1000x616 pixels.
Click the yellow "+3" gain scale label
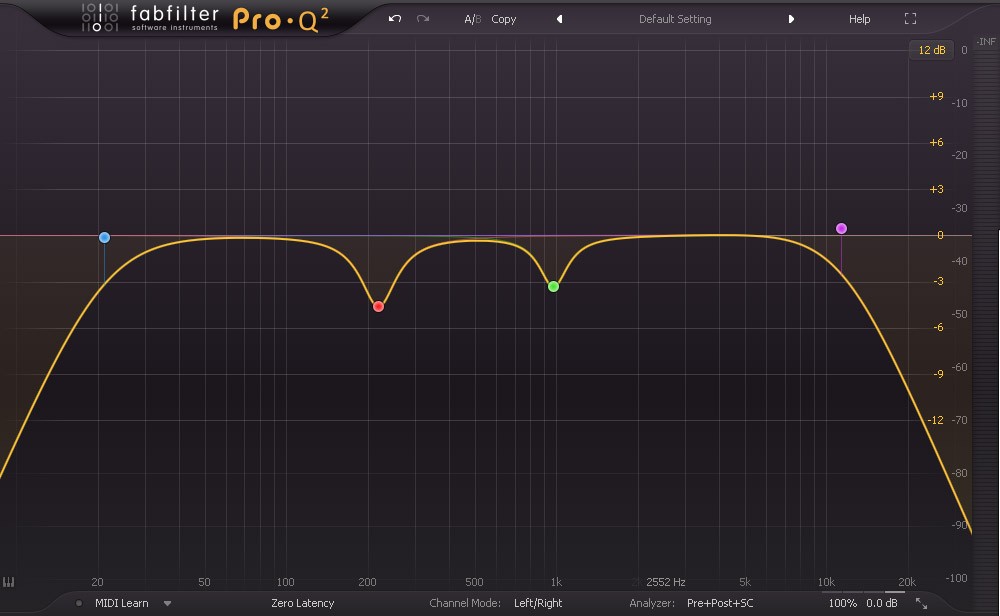click(936, 189)
